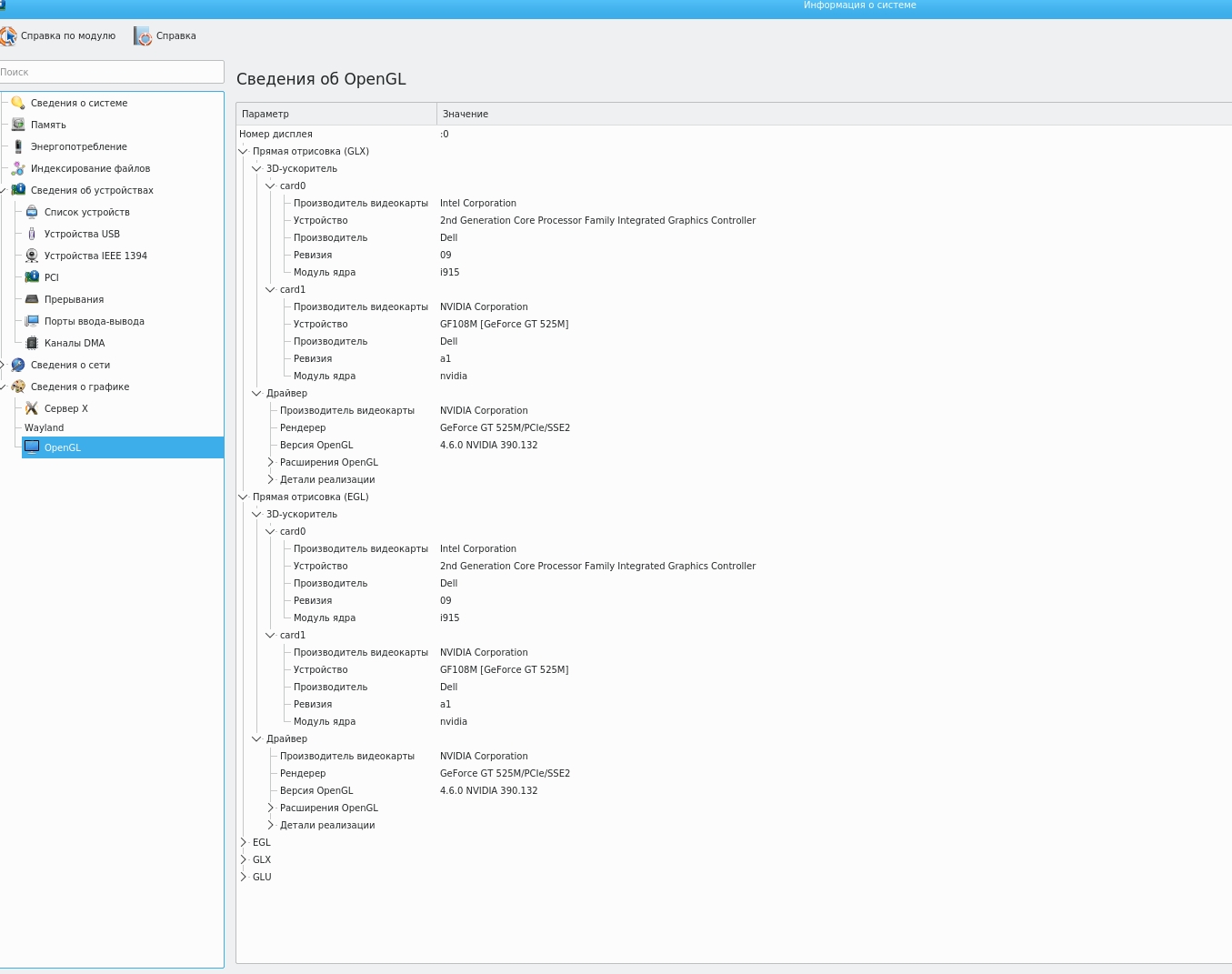
Task: Select Рендерер row under EGL driver
Action: [x=734, y=773]
